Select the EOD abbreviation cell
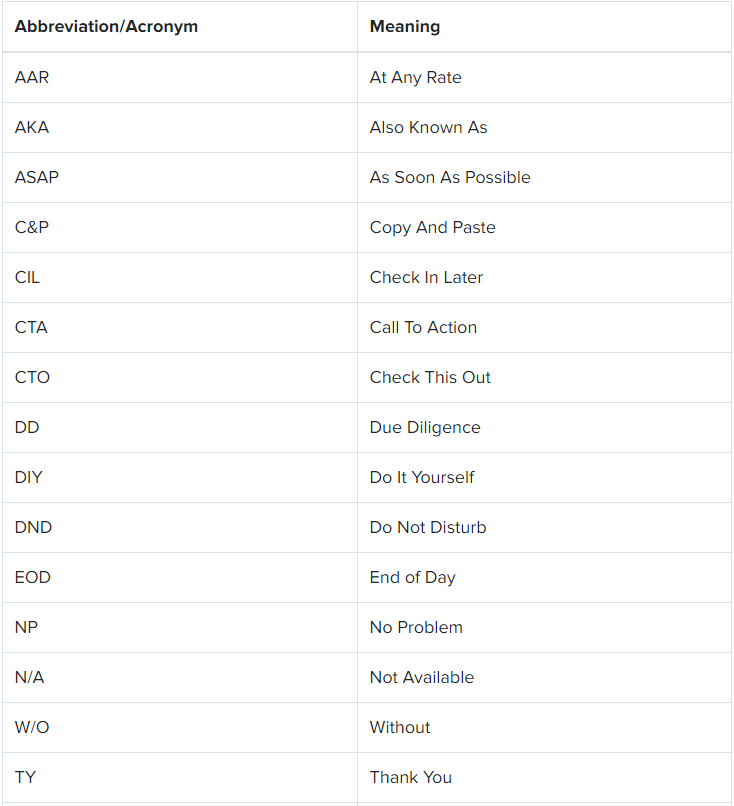Viewport: 734px width, 806px height. point(180,578)
